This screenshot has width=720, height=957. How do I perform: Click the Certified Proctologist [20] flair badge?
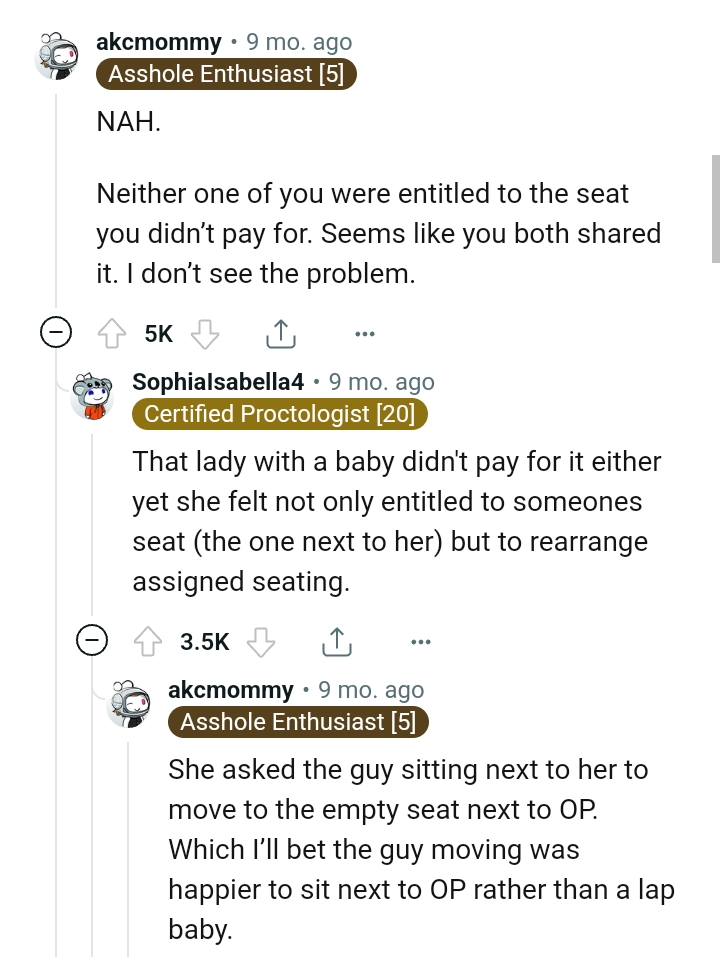[279, 413]
